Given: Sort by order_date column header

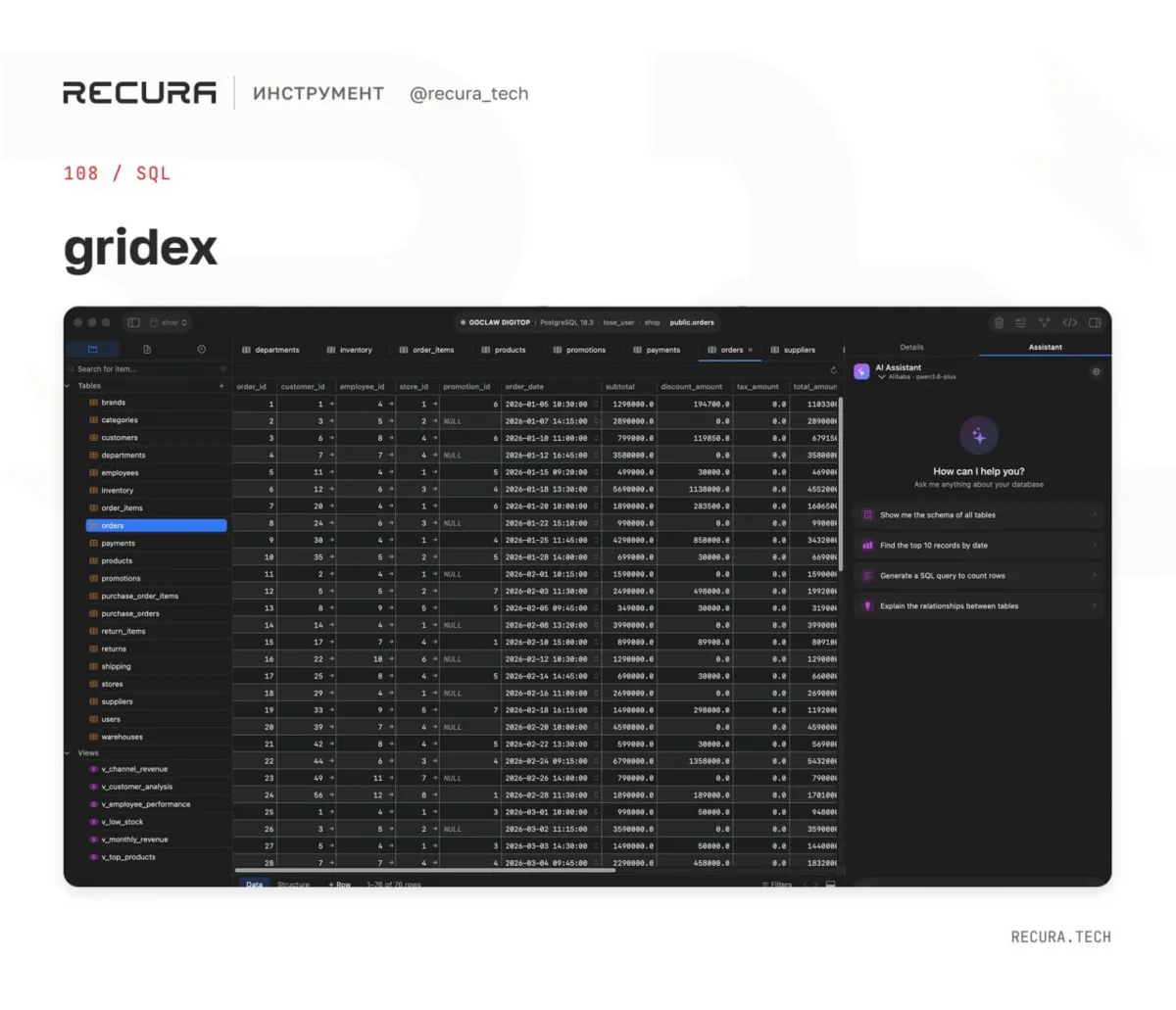Looking at the screenshot, I should (551, 386).
